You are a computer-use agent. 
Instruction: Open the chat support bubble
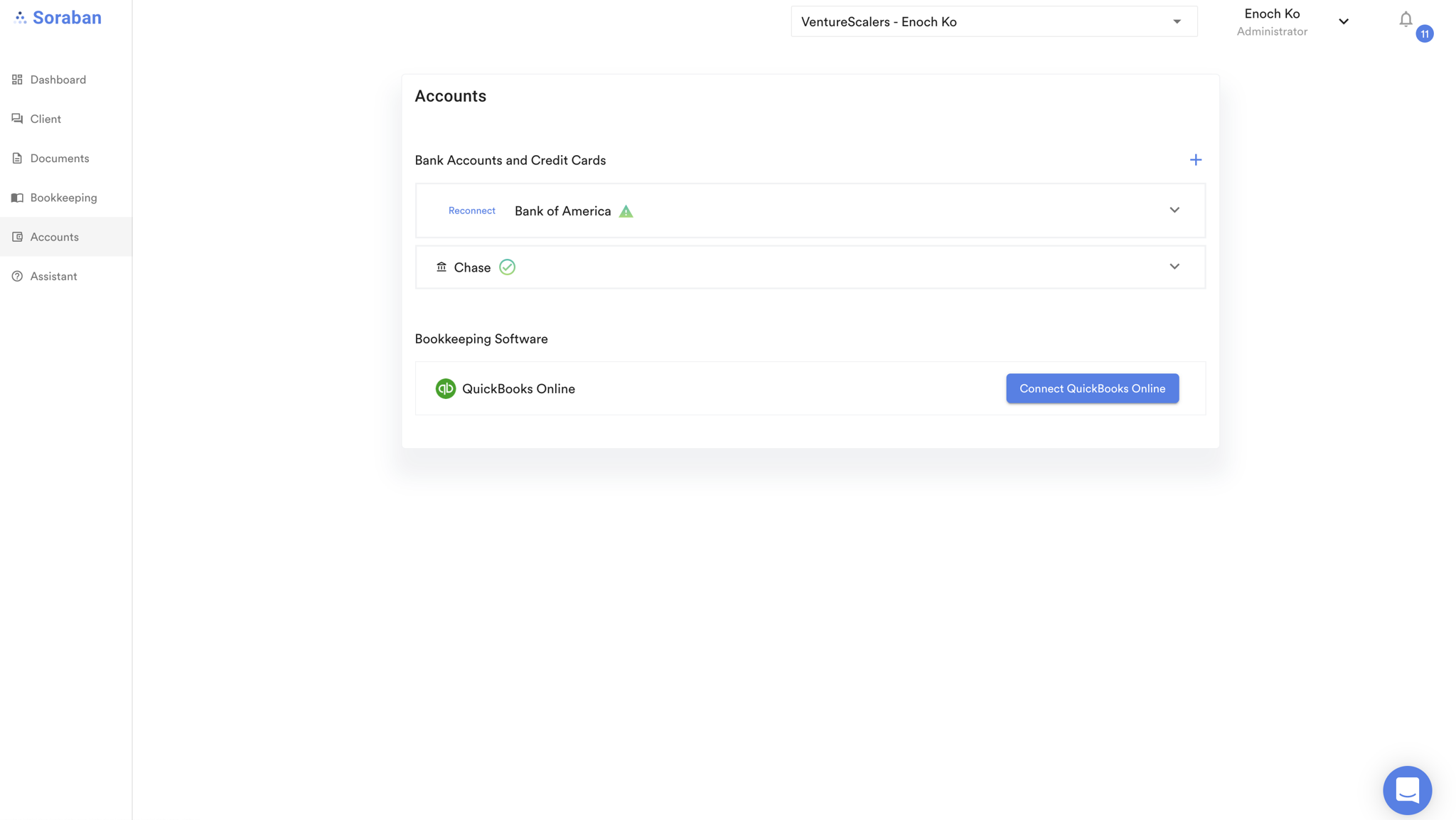pos(1407,790)
